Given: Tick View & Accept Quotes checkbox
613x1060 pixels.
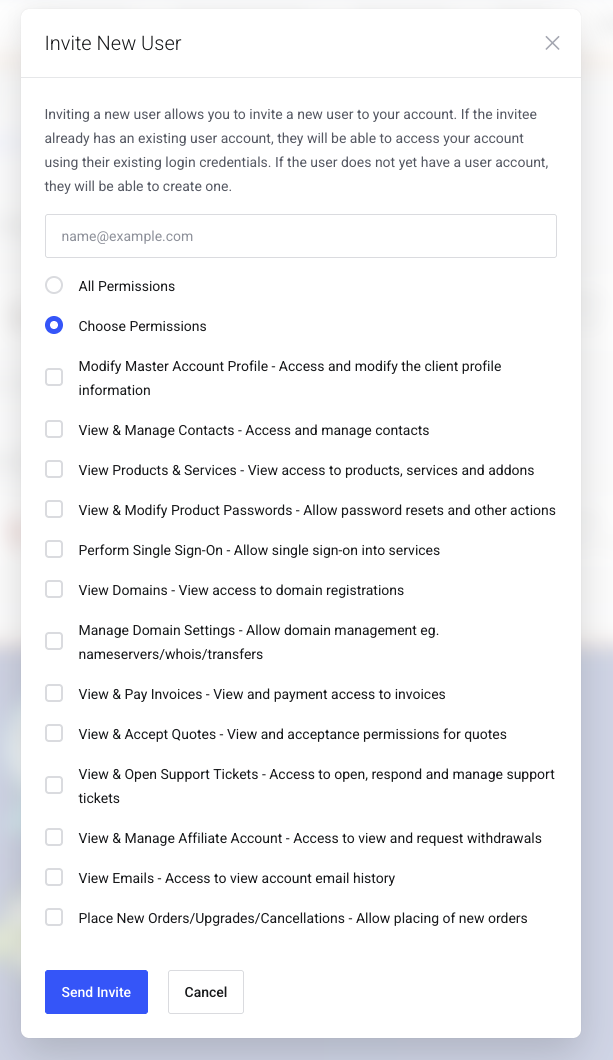Looking at the screenshot, I should click(x=54, y=734).
